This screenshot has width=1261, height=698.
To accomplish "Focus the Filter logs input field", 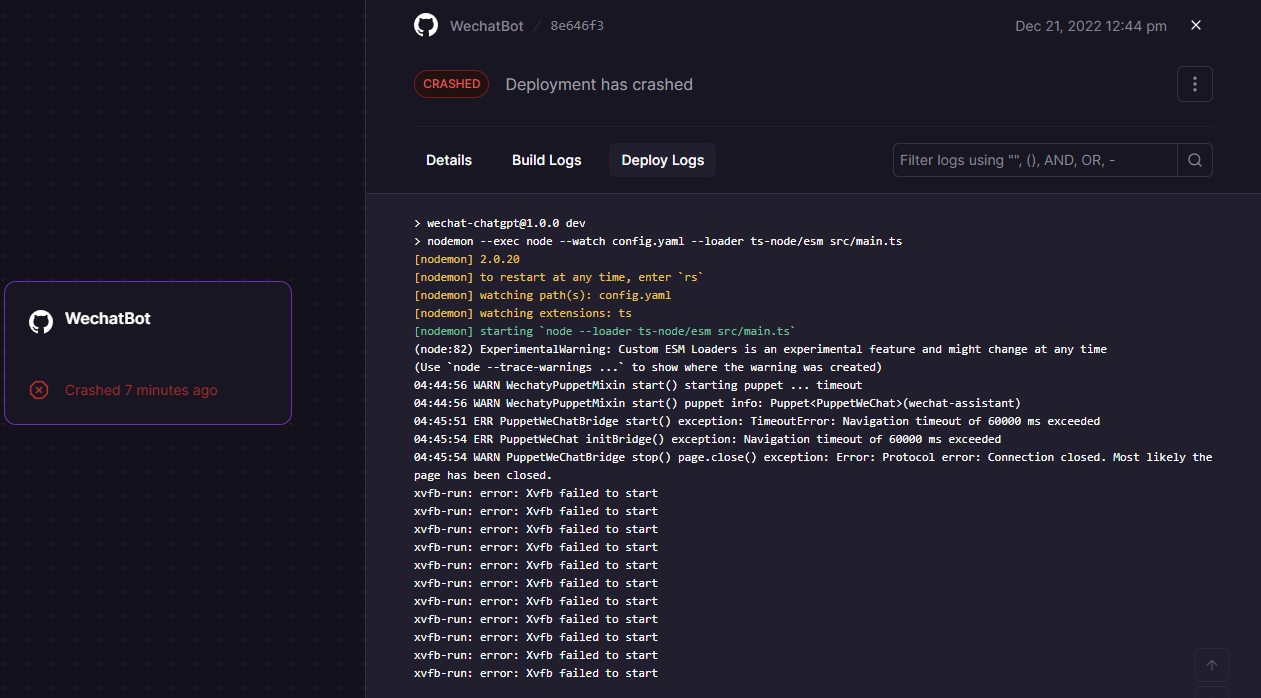I will (x=1035, y=160).
